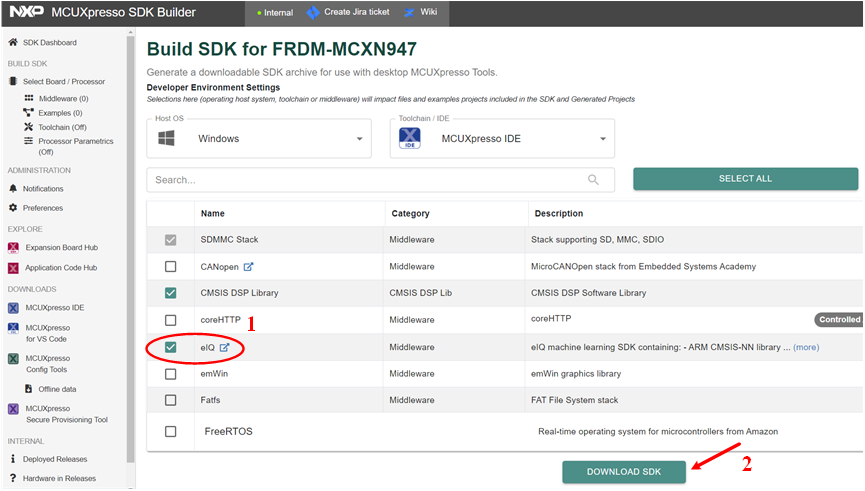The image size is (865, 491).
Task: Click the Expansion Board Hub icon
Action: pos(13,248)
